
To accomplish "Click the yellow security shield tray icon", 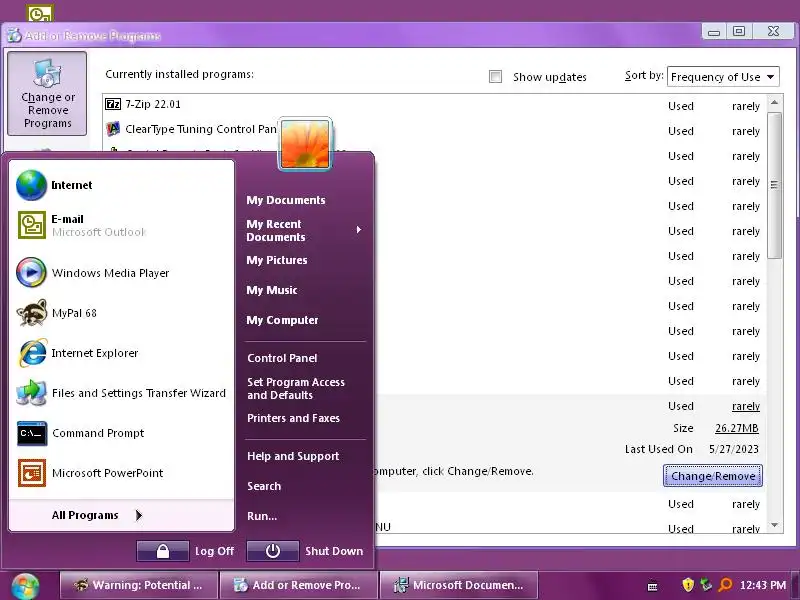I will click(688, 585).
